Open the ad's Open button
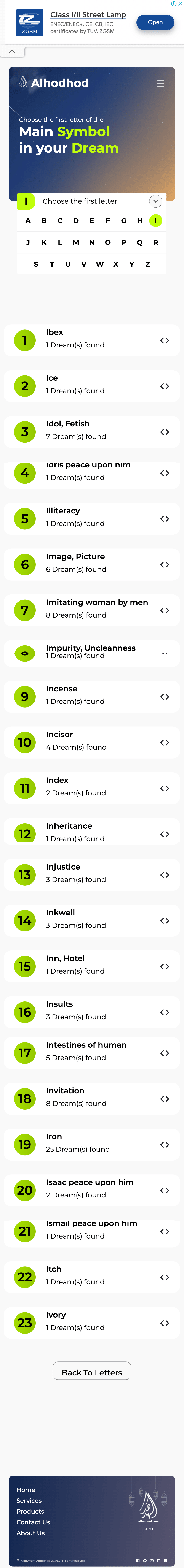The image size is (184, 1568). [155, 22]
